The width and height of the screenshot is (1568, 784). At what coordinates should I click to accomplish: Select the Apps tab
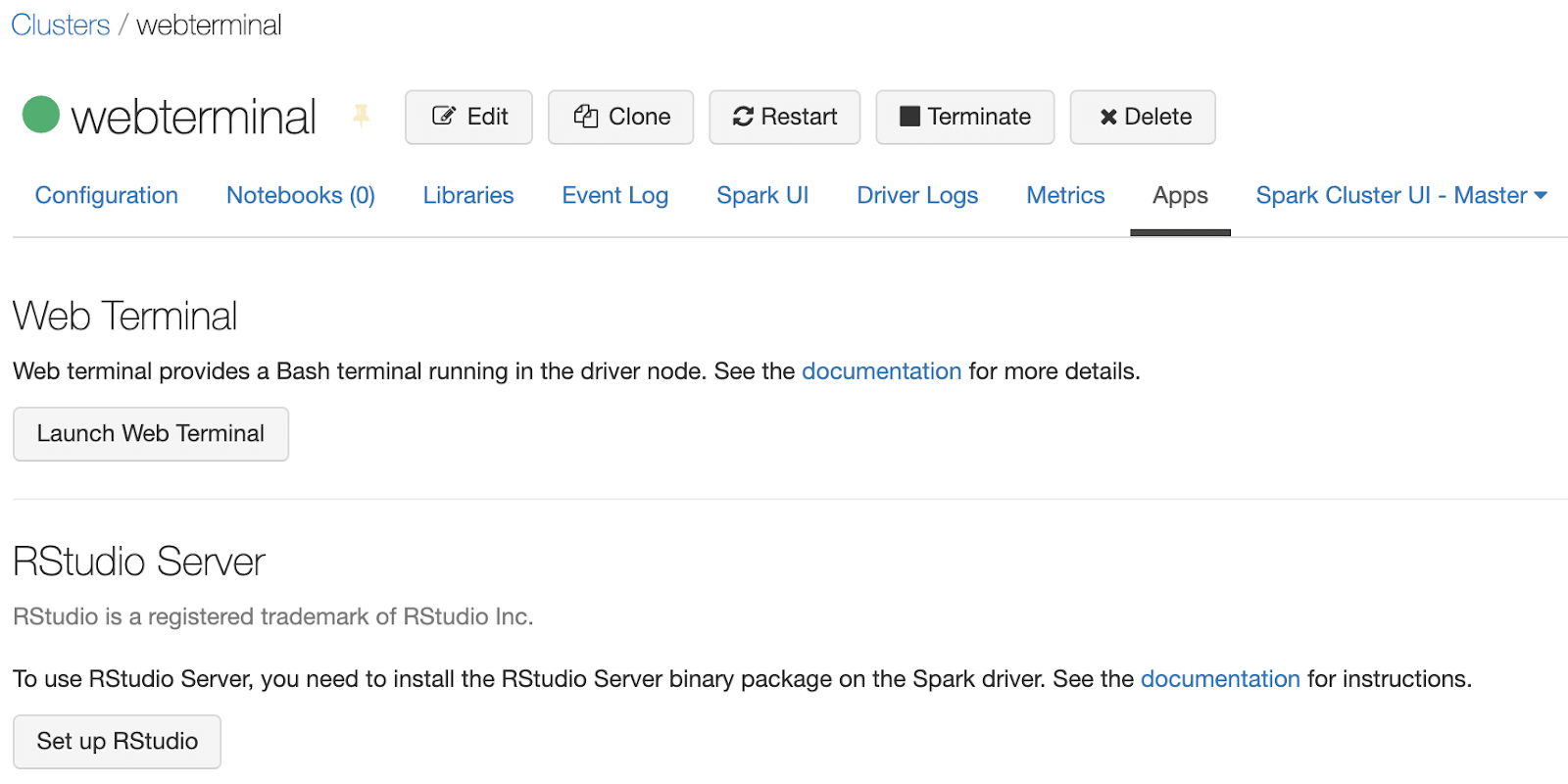1180,196
